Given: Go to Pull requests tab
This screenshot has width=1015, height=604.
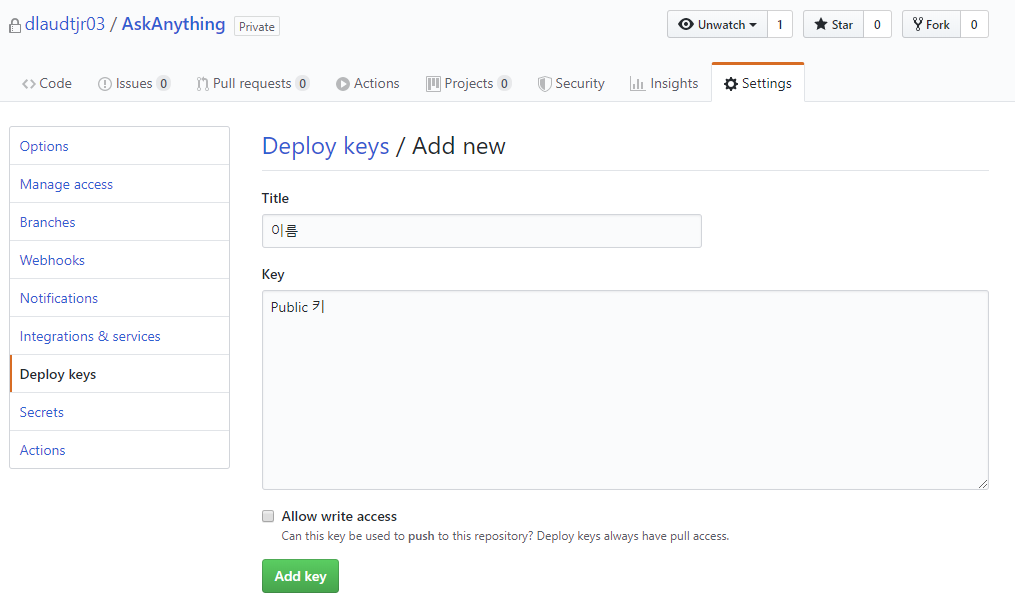Looking at the screenshot, I should [252, 84].
